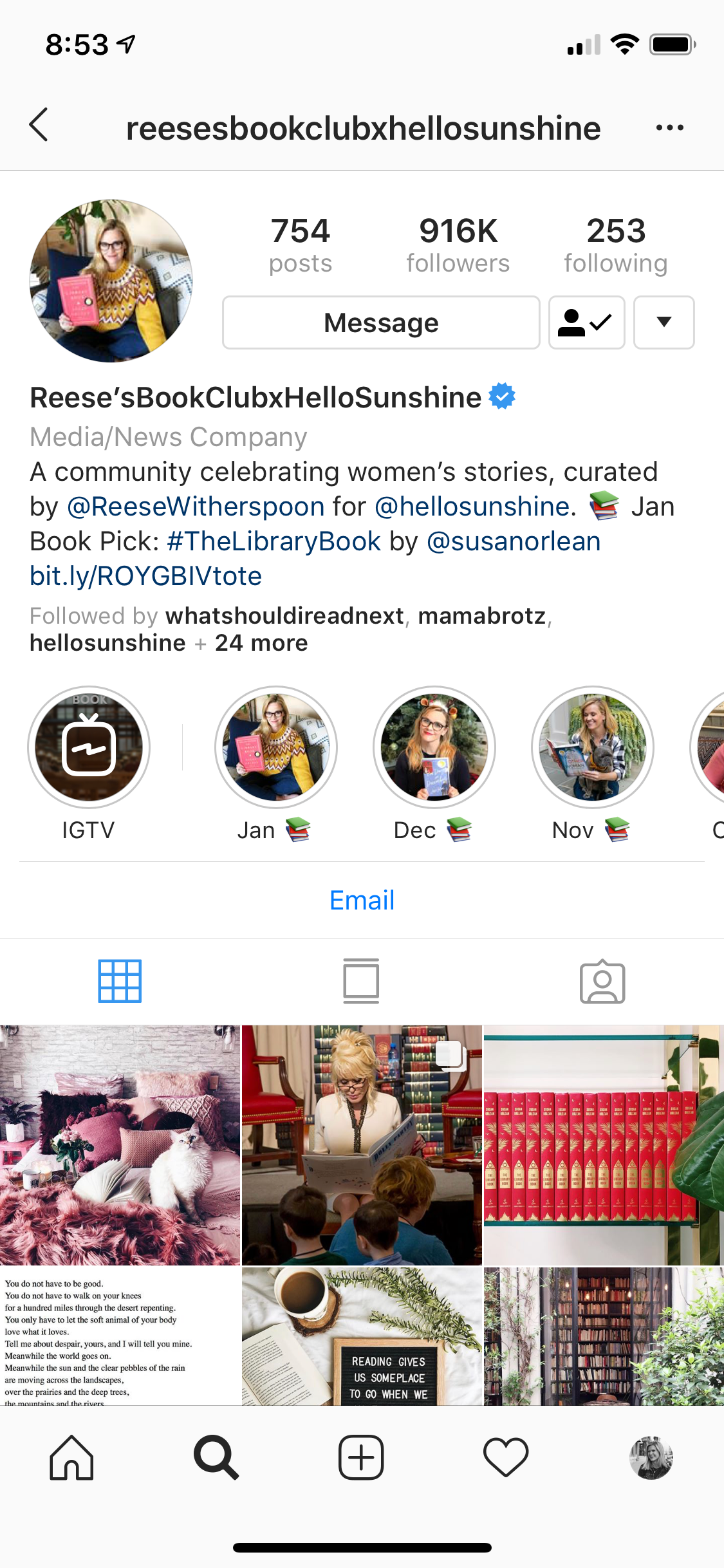Open the Search magnifier tab

(x=216, y=1457)
